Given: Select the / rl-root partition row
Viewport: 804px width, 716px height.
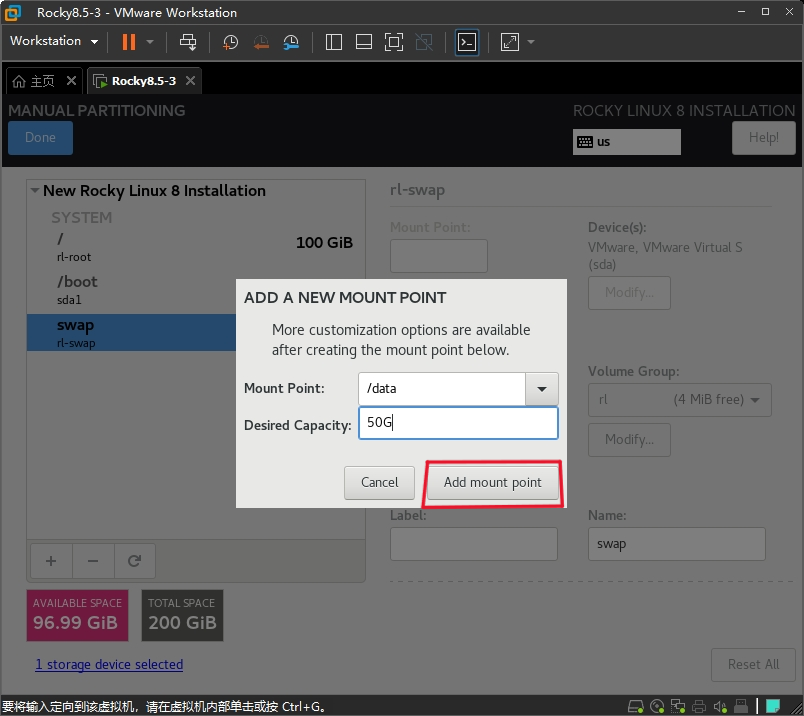Looking at the screenshot, I should 196,247.
